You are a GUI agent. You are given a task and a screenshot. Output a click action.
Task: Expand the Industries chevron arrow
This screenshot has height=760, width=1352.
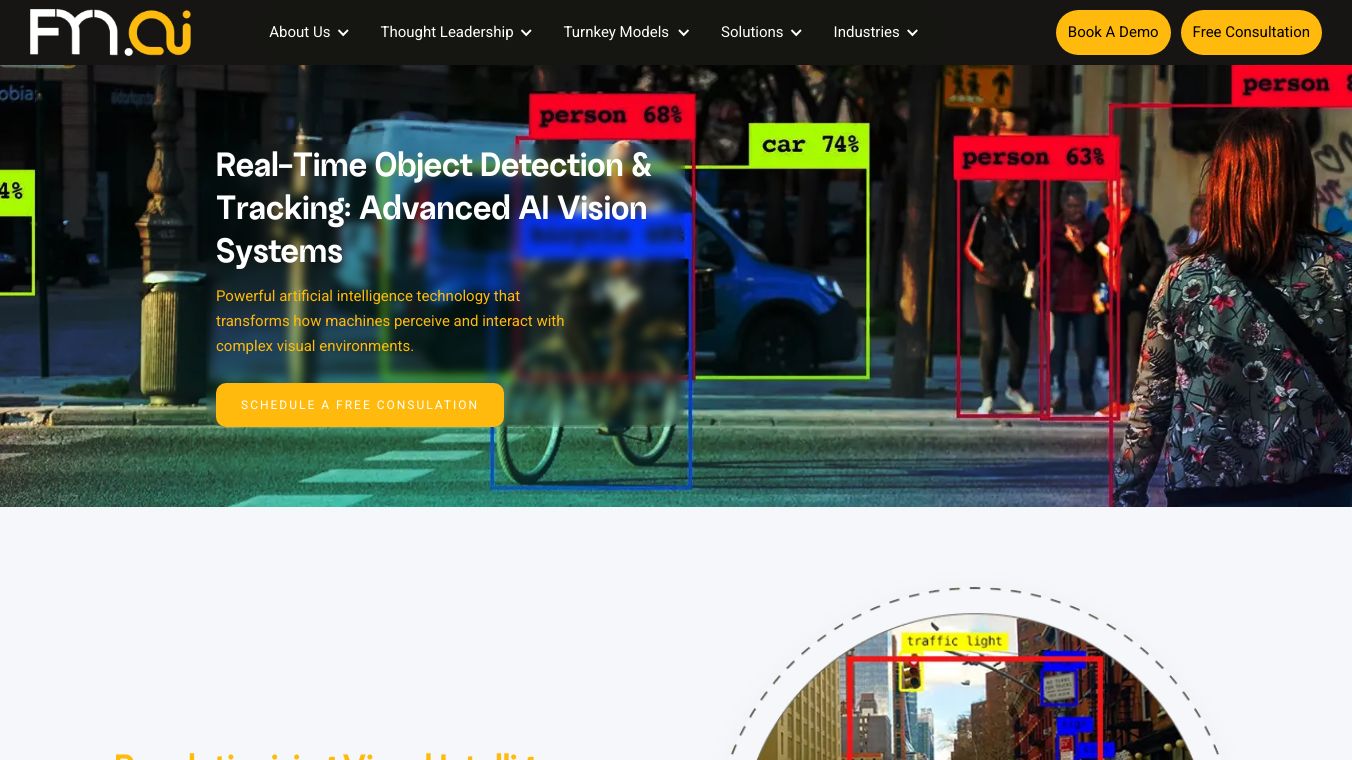tap(912, 33)
